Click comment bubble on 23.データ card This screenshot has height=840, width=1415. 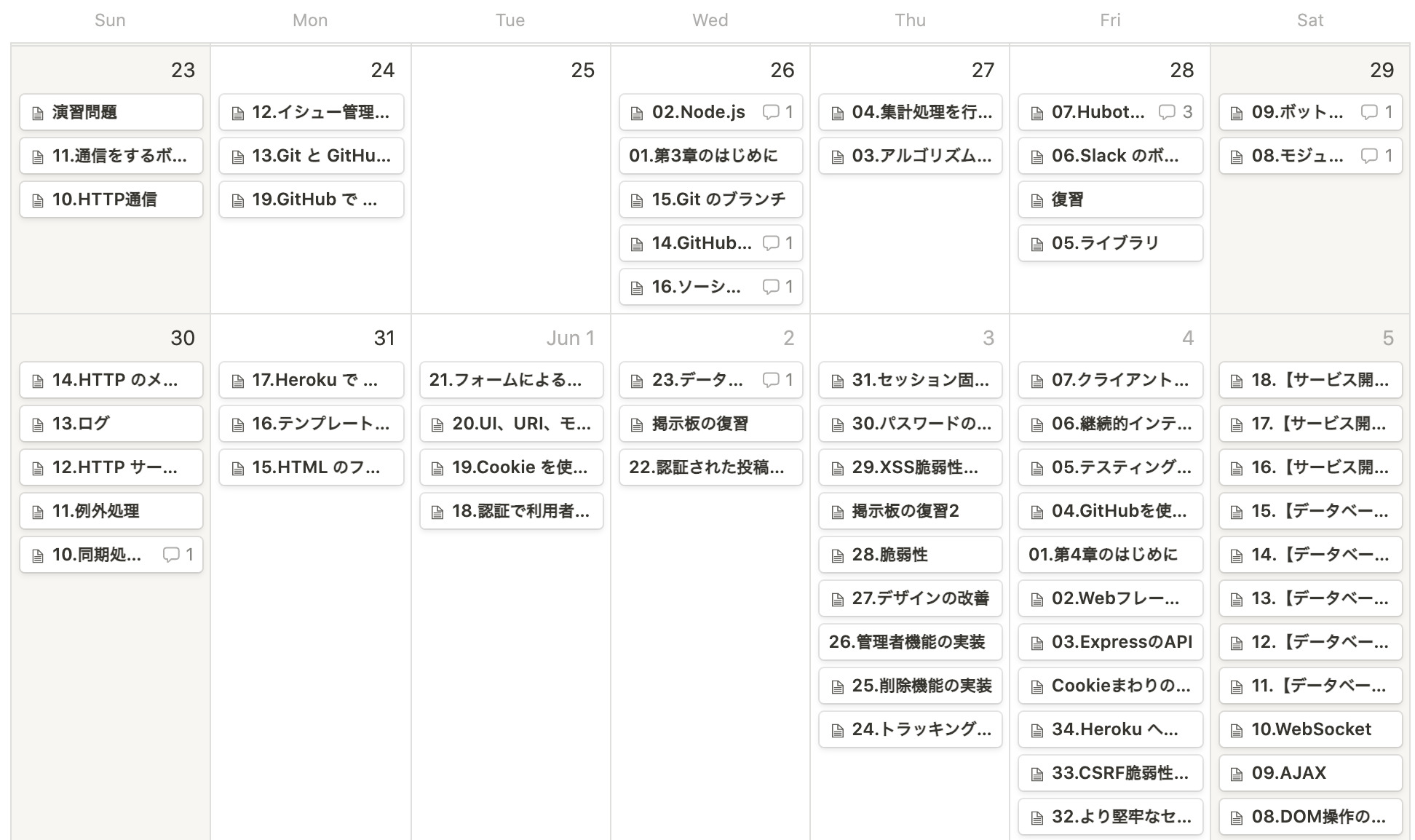point(771,380)
